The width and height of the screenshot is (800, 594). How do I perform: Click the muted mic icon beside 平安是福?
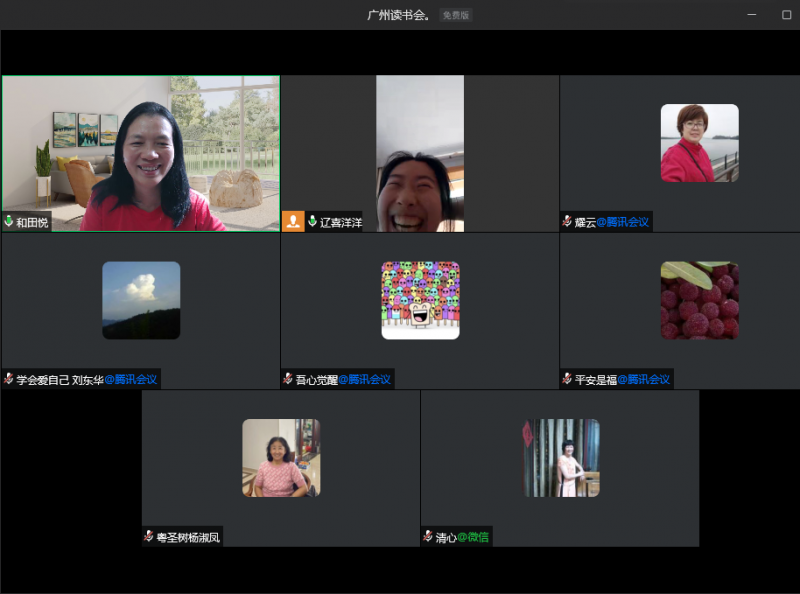[x=567, y=379]
